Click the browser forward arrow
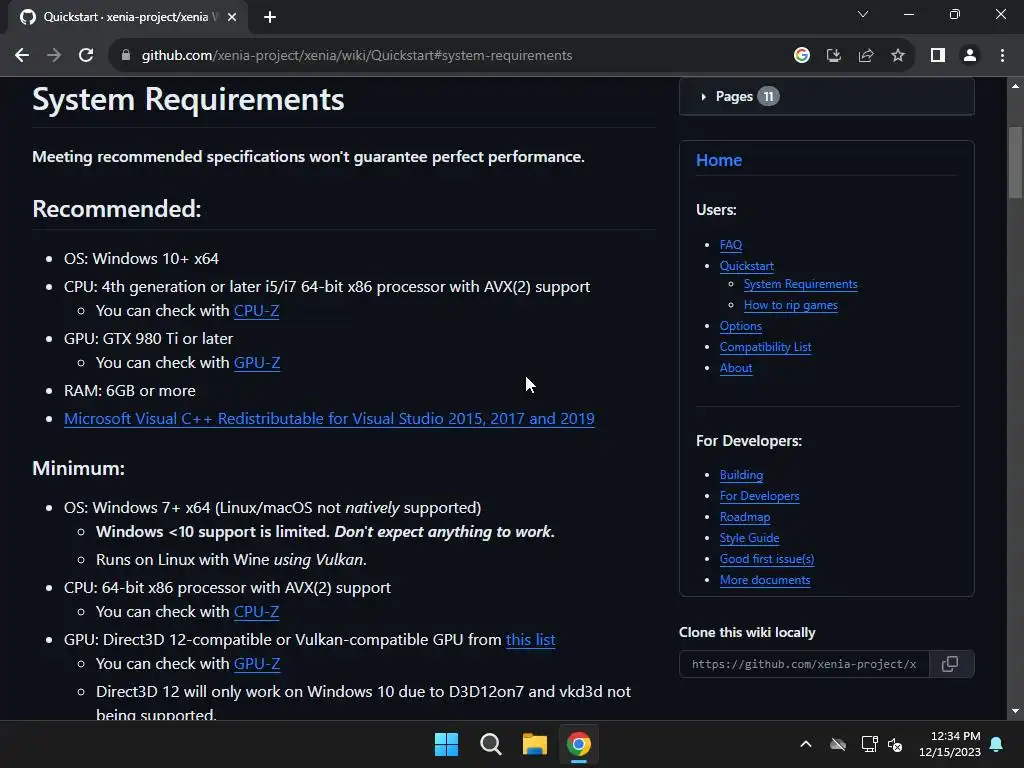Screen dimensions: 1024x768 (54, 56)
